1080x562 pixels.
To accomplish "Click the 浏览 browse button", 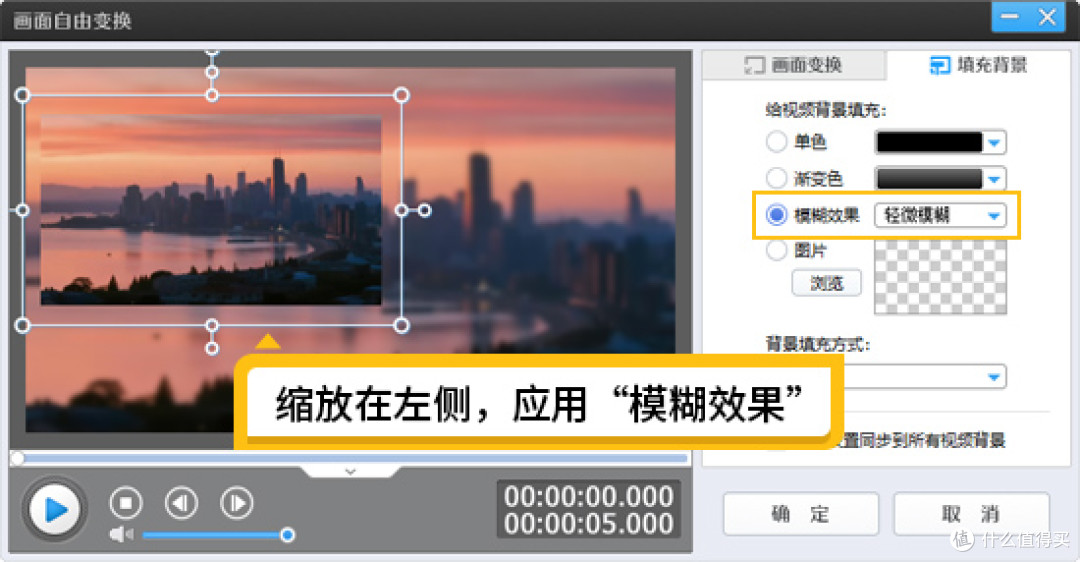I will [826, 283].
